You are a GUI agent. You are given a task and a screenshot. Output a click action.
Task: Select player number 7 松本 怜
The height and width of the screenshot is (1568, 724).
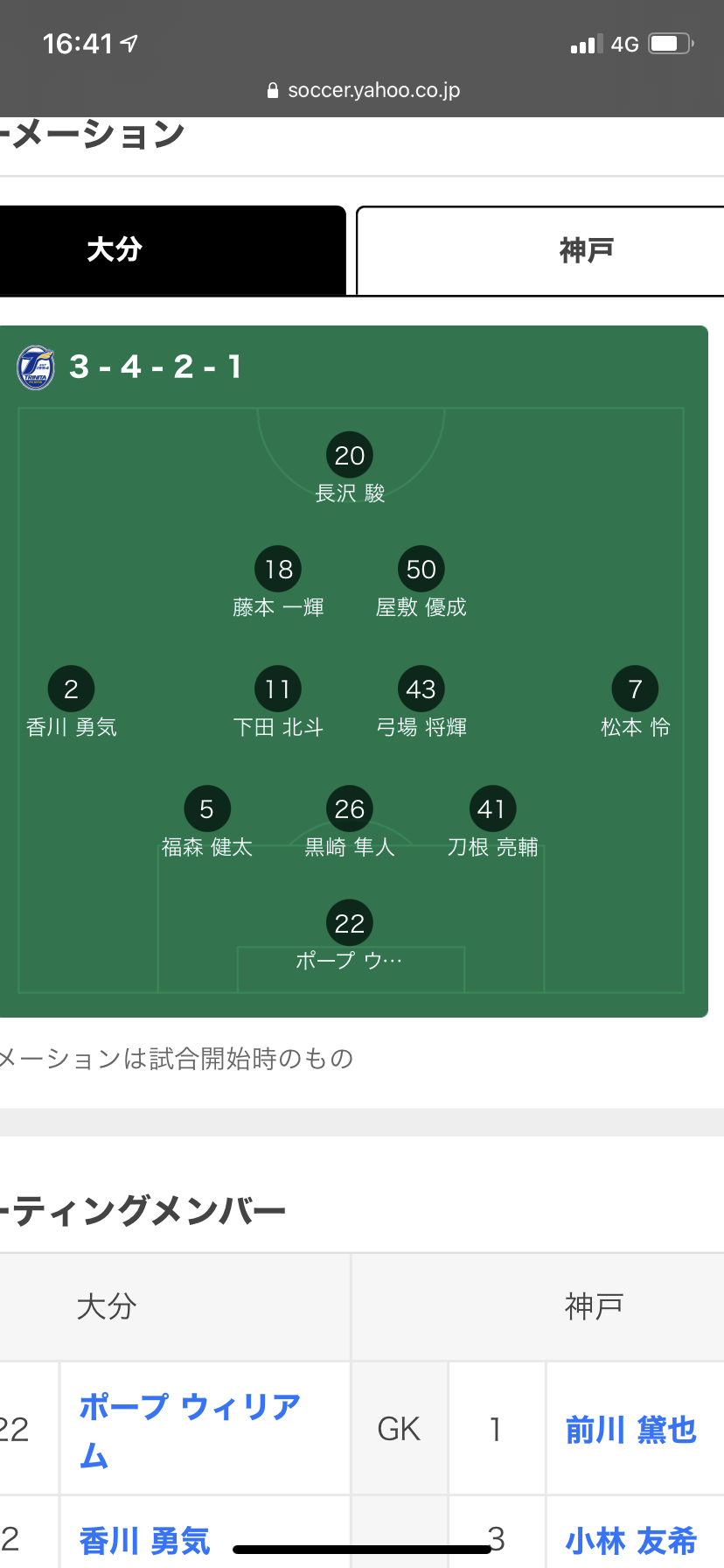(636, 703)
